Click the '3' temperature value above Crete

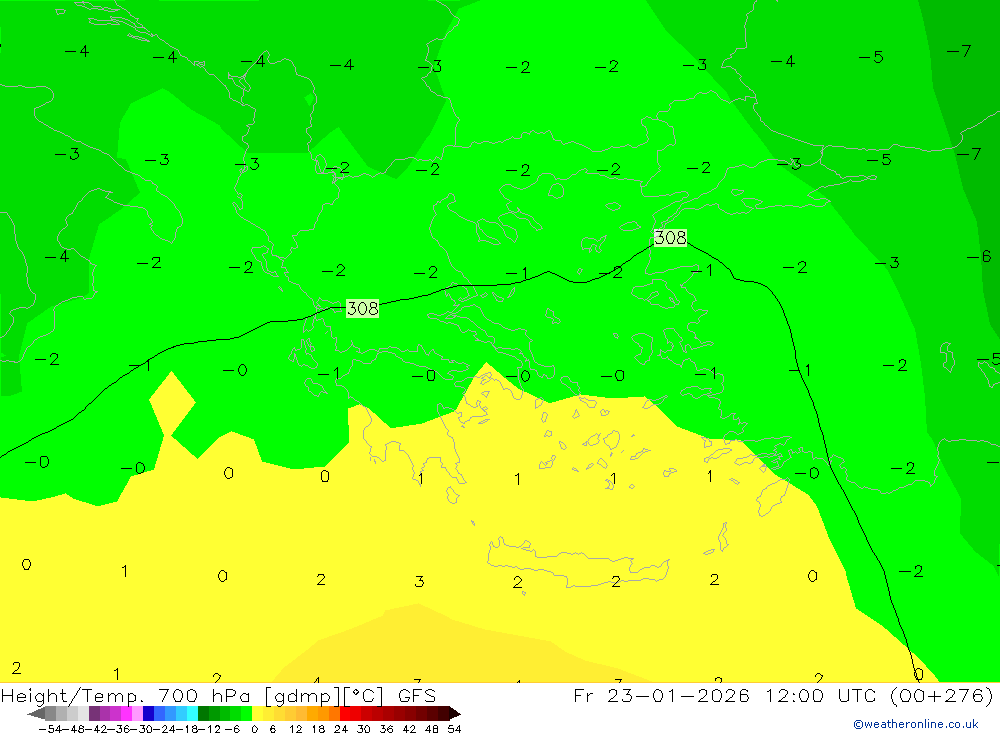[419, 581]
